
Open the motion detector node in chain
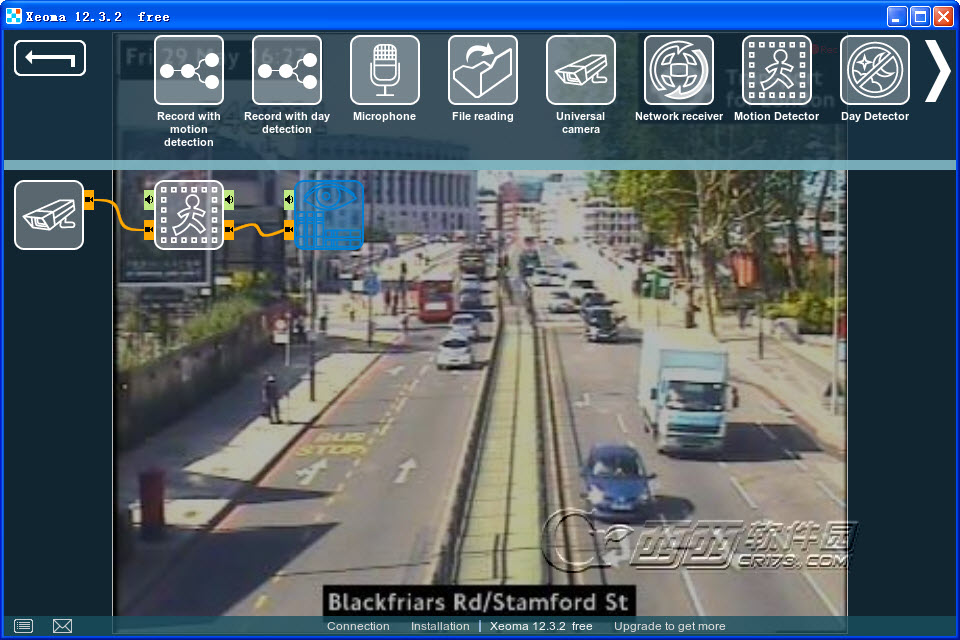(x=189, y=215)
